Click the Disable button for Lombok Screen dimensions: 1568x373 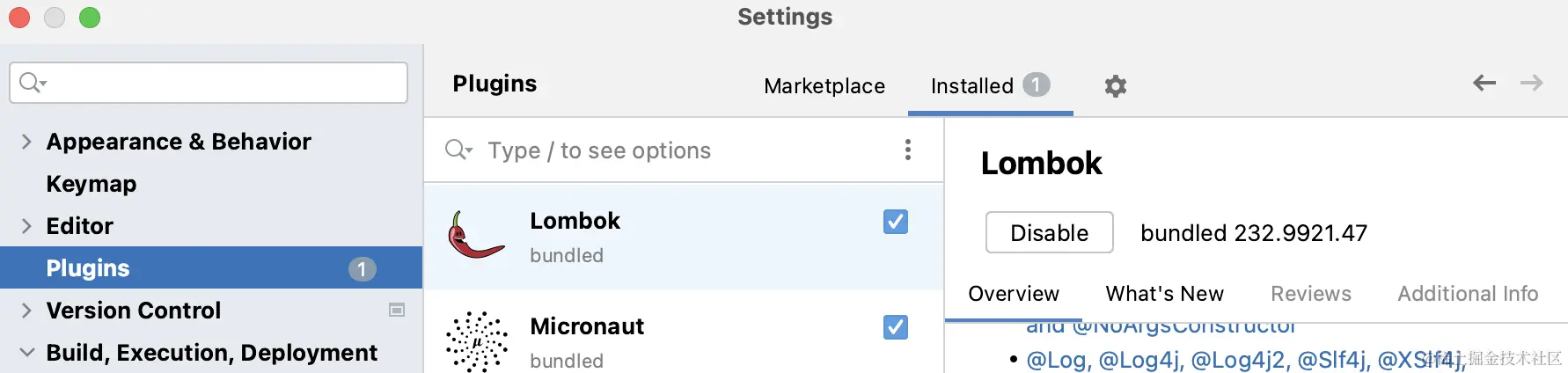1049,232
